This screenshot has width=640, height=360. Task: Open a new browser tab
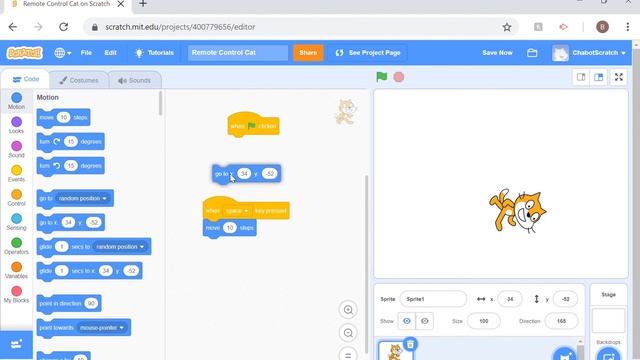click(x=143, y=4)
